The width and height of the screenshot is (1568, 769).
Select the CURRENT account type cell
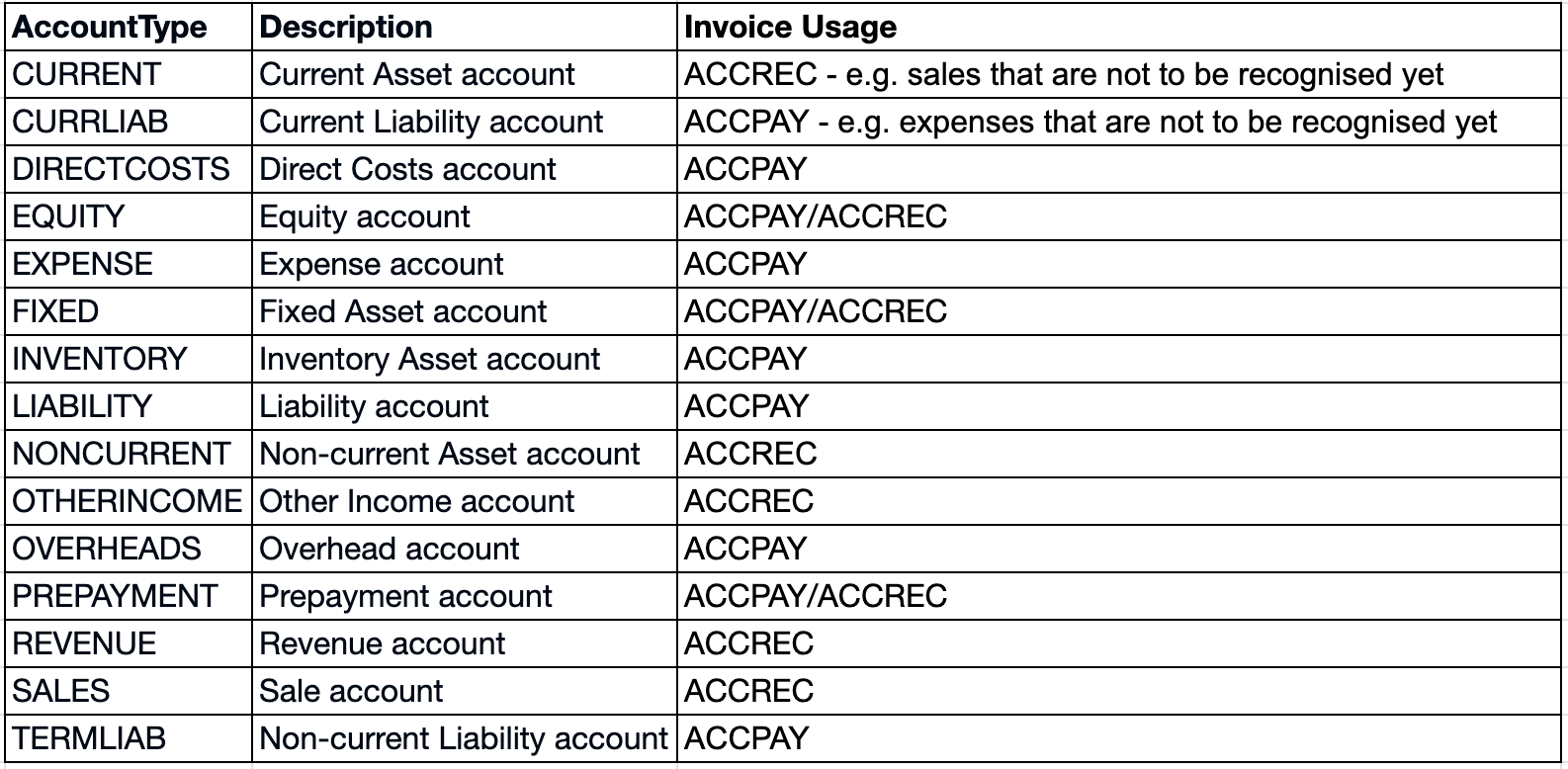tap(87, 74)
